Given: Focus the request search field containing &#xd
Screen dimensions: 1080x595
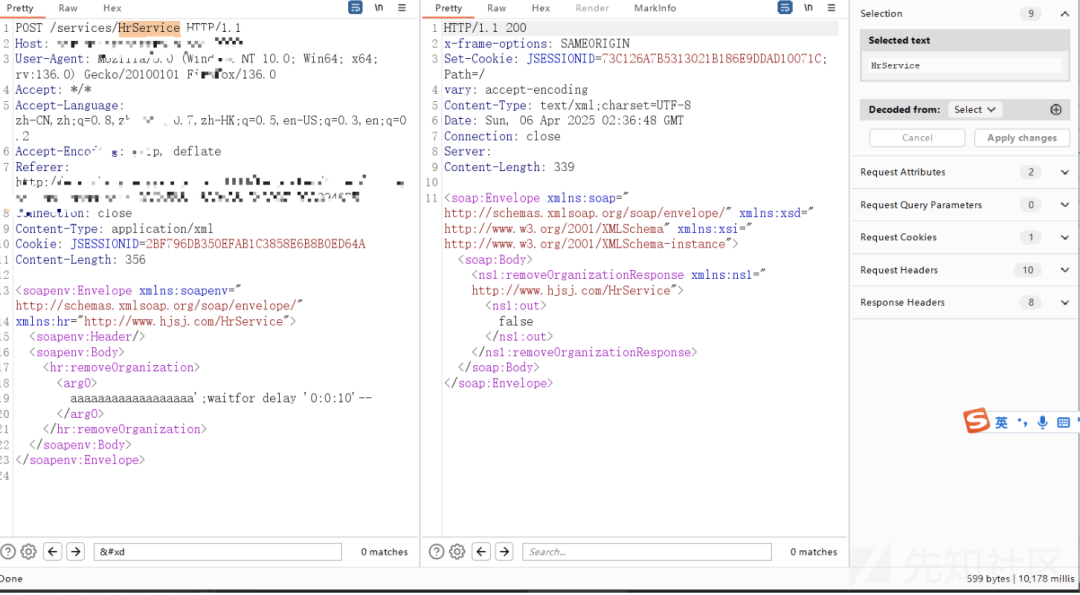Looking at the screenshot, I should [x=218, y=552].
